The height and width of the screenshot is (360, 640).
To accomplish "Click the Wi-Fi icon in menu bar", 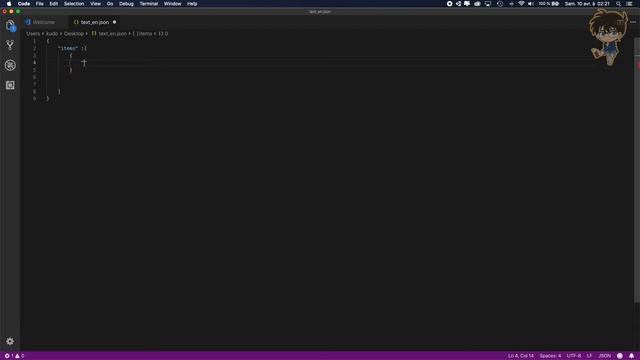I will [521, 4].
